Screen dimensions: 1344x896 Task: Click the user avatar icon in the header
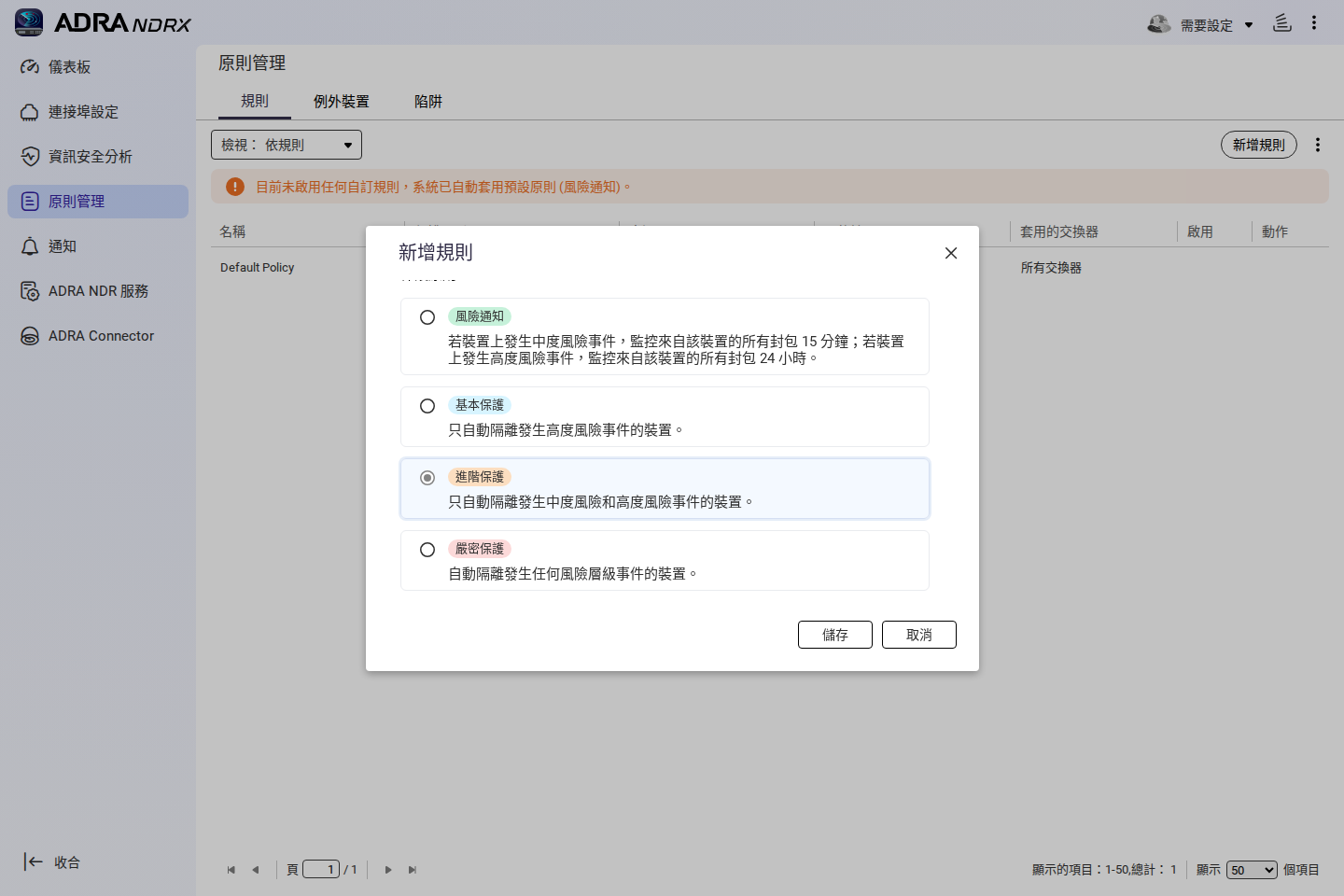(x=1159, y=24)
